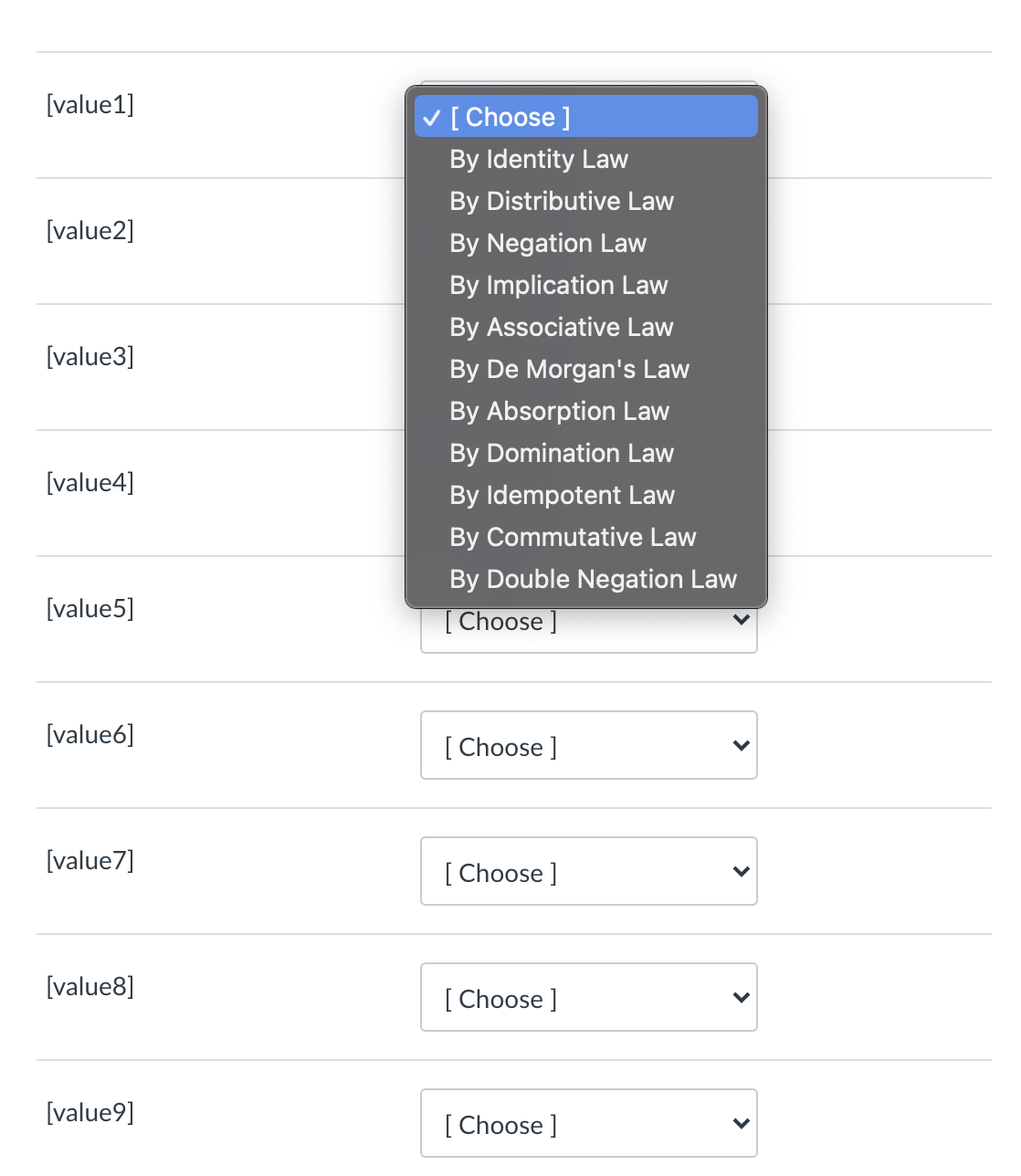
Task: Select "By Idempotent Law" entry
Action: point(562,495)
